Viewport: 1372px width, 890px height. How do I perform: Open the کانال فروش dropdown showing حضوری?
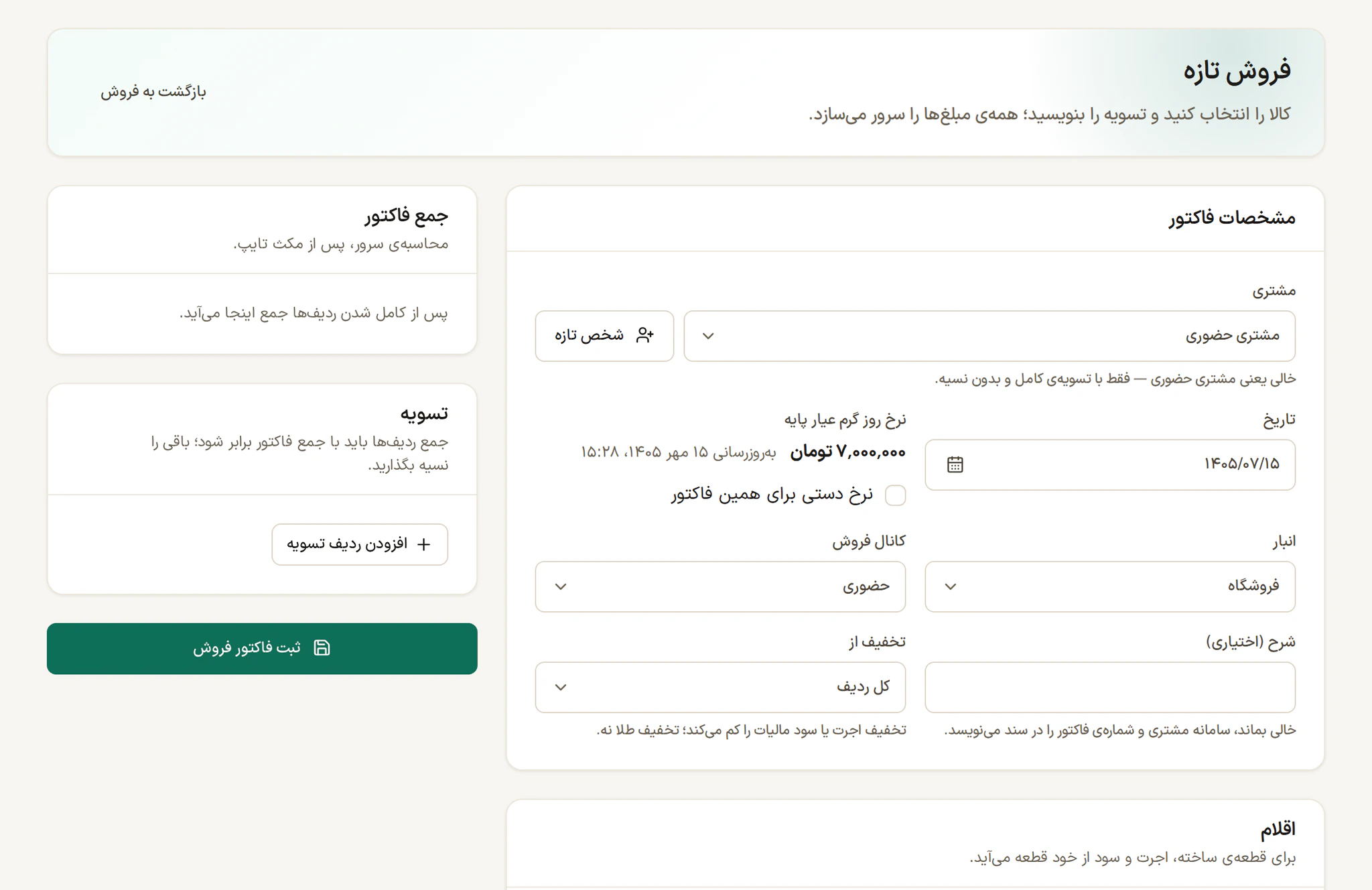tap(720, 586)
